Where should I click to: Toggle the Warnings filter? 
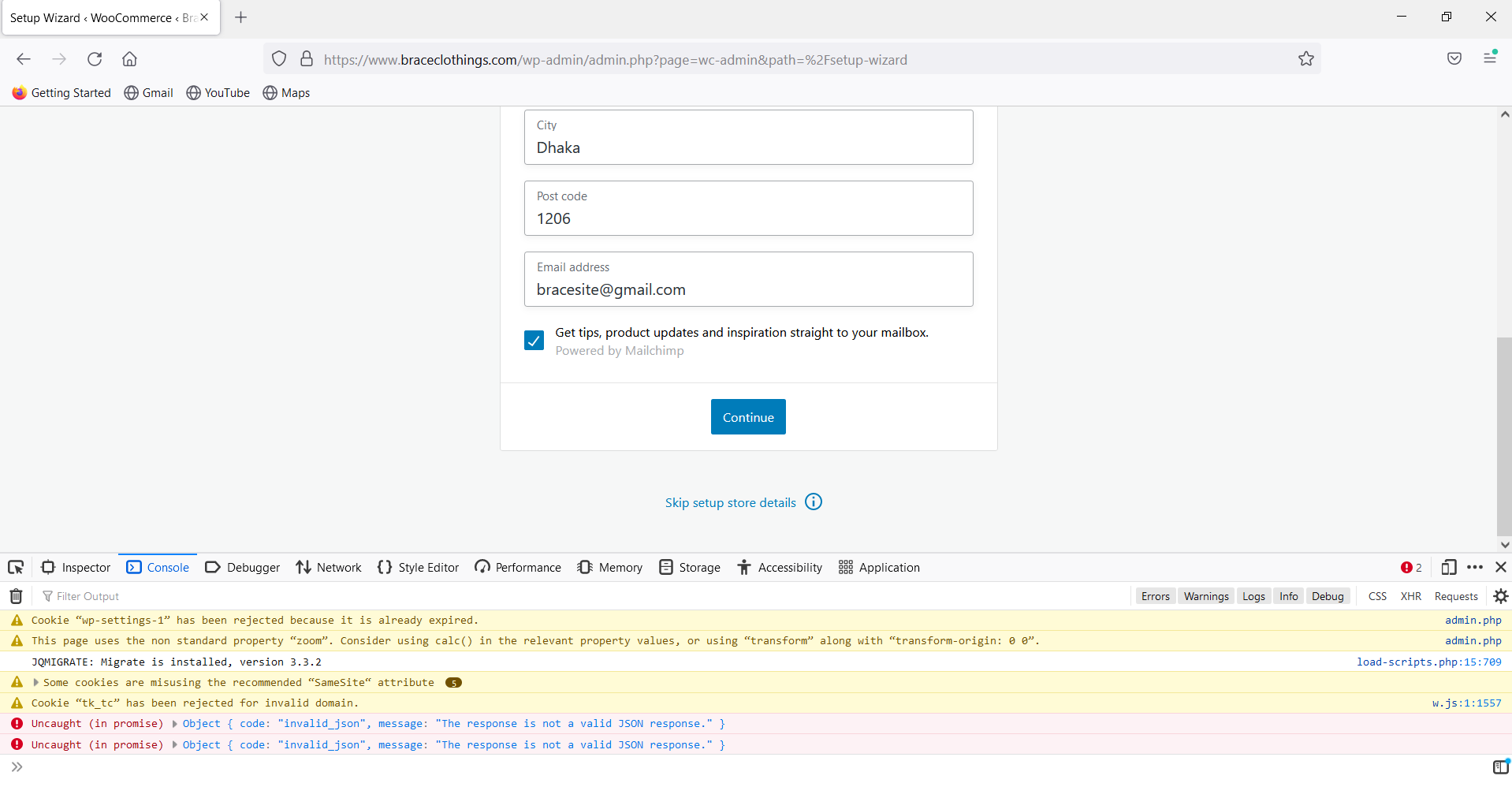coord(1205,596)
